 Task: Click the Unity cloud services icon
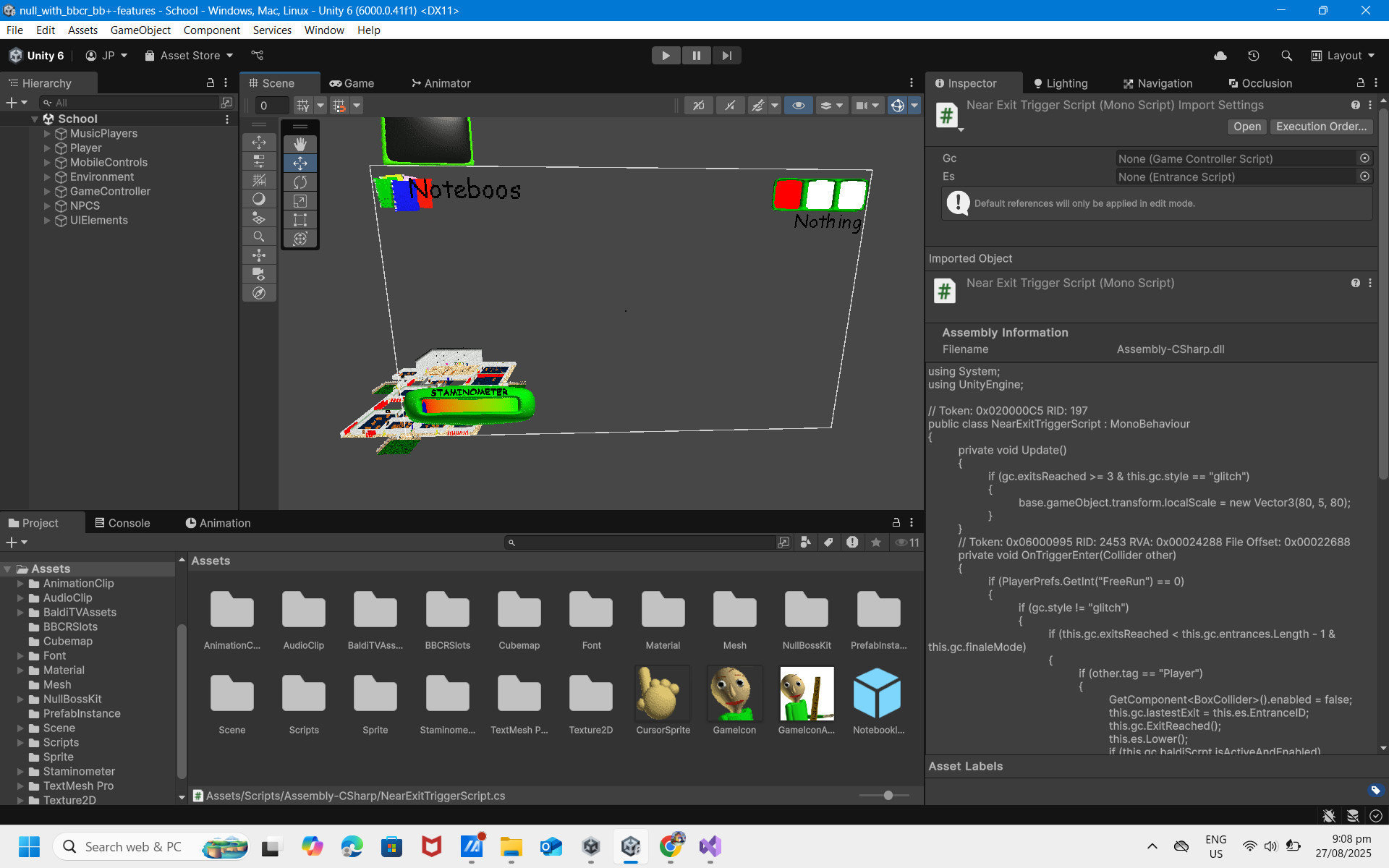[x=1220, y=55]
